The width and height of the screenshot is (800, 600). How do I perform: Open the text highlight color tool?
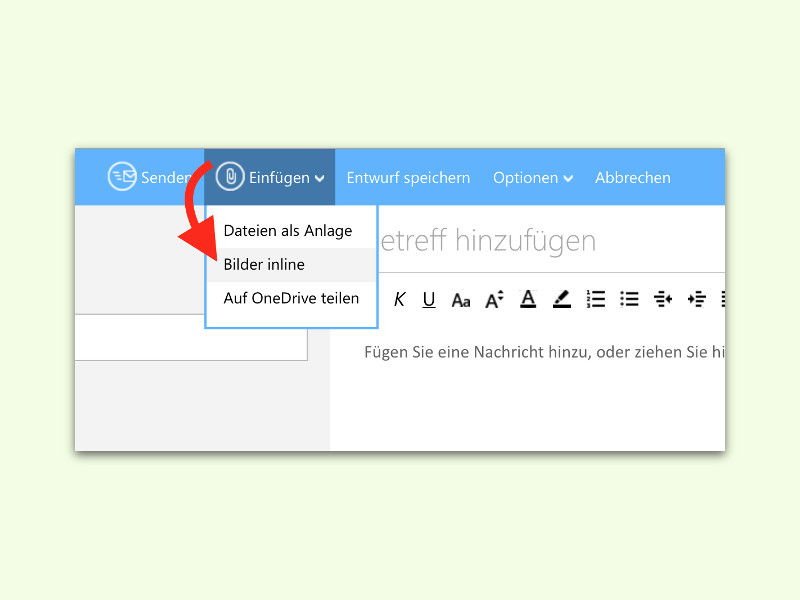(x=562, y=299)
